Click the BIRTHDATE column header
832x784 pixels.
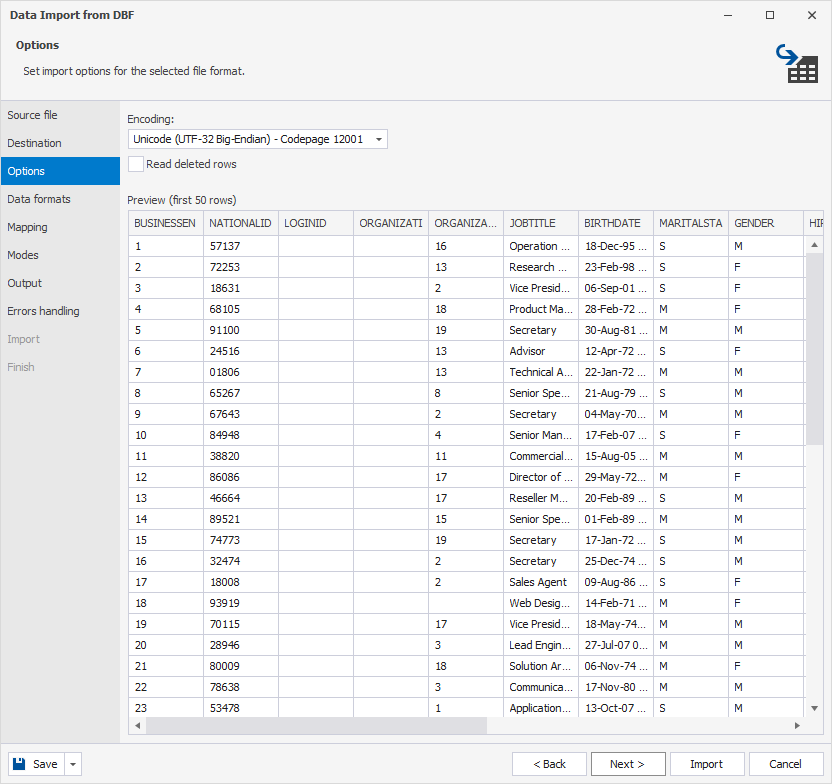[616, 223]
